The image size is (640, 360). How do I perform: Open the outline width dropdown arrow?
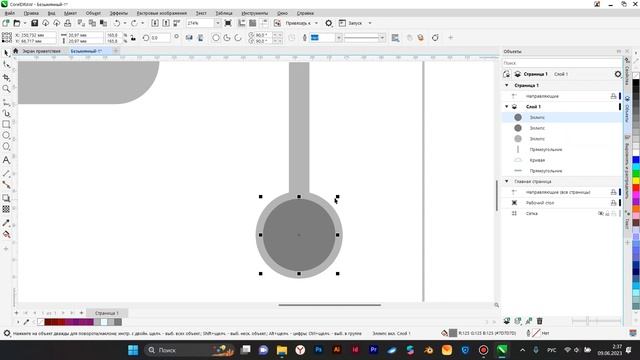(x=338, y=38)
